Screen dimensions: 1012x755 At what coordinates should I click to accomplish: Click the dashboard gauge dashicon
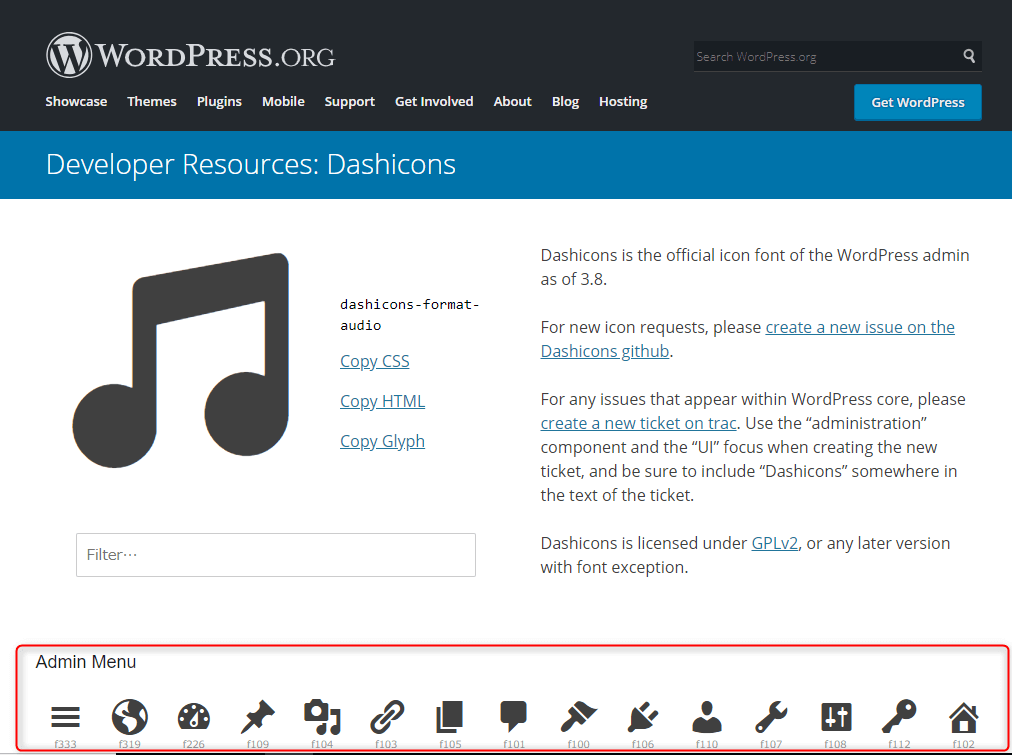194,717
